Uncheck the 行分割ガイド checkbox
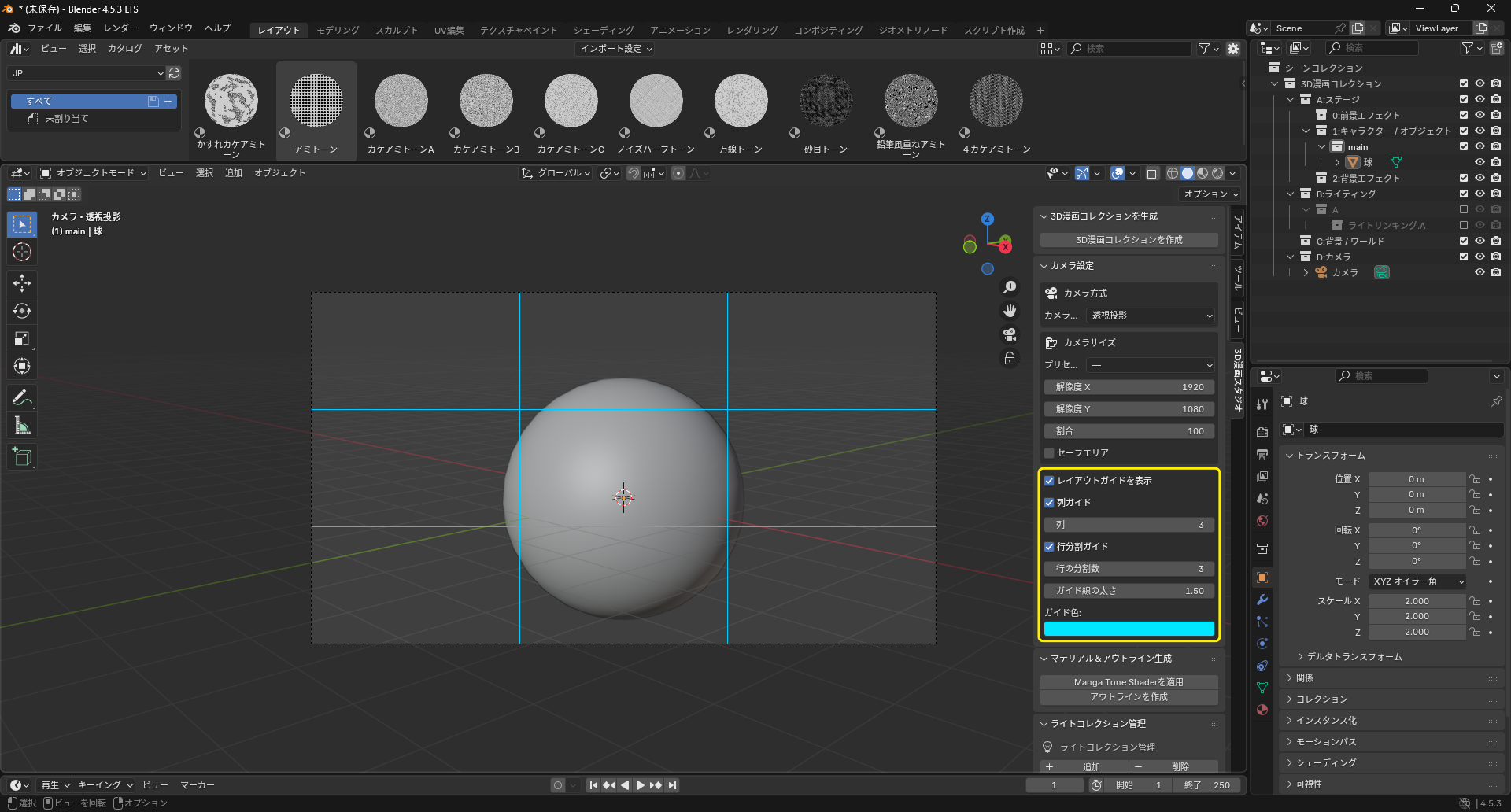 tap(1049, 547)
